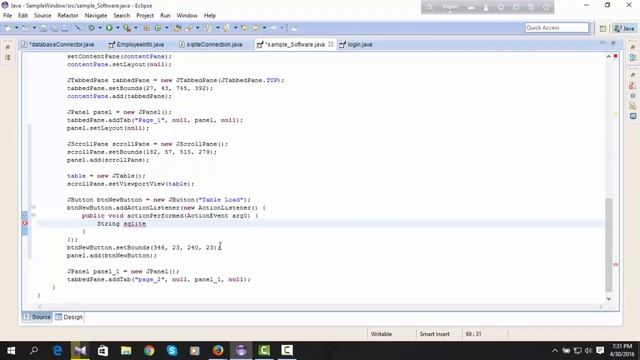Close the sample_Software.java tab
This screenshot has width=640, height=360.
[331, 44]
